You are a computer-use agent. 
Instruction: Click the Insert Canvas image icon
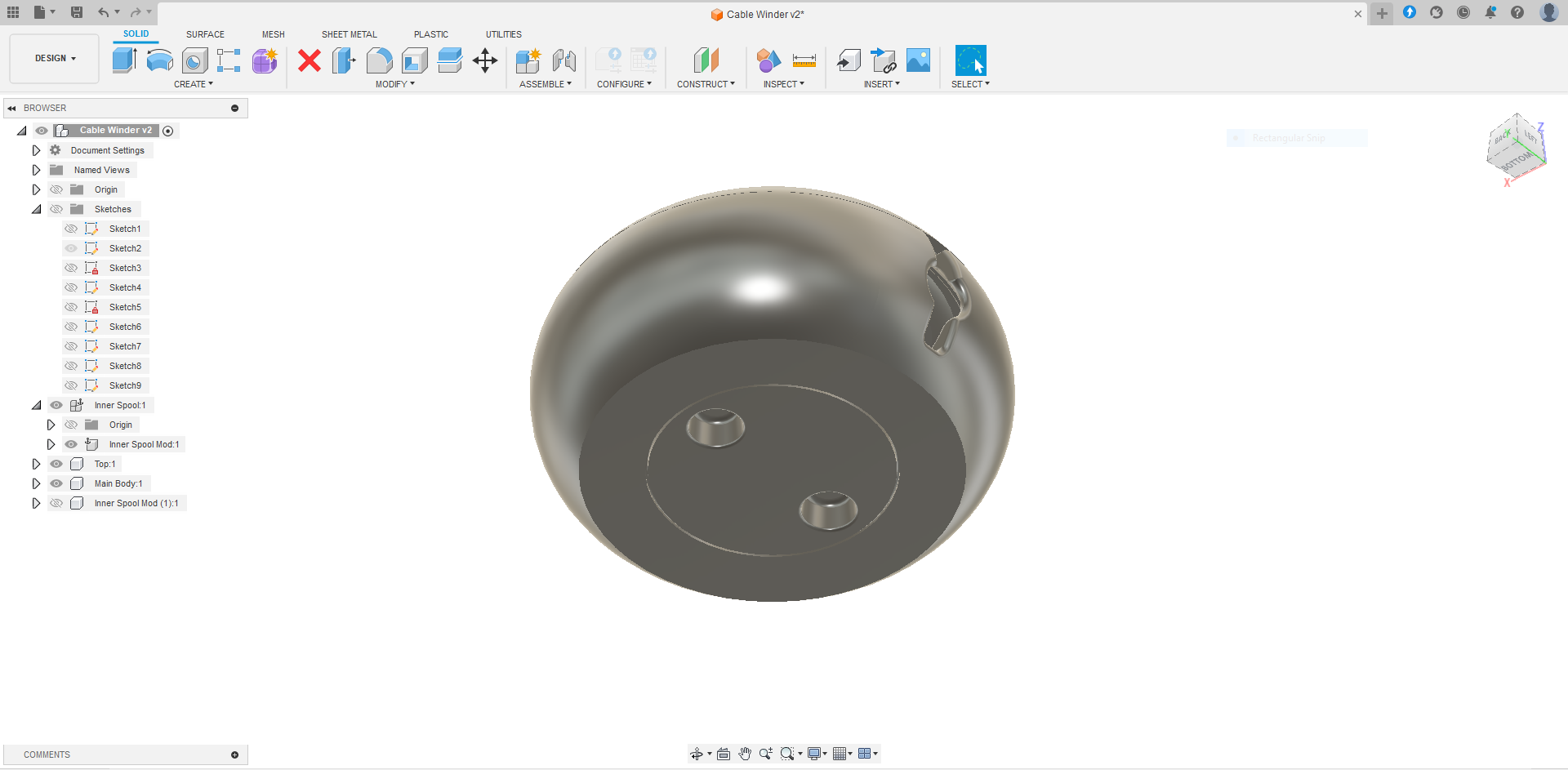[x=919, y=60]
